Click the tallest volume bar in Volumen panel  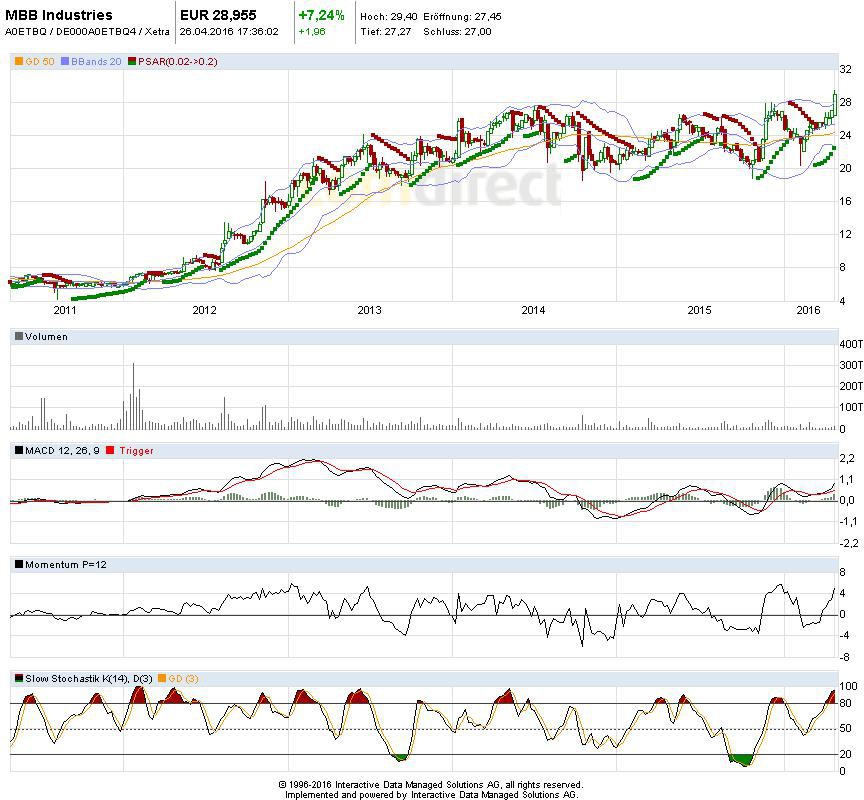point(134,397)
